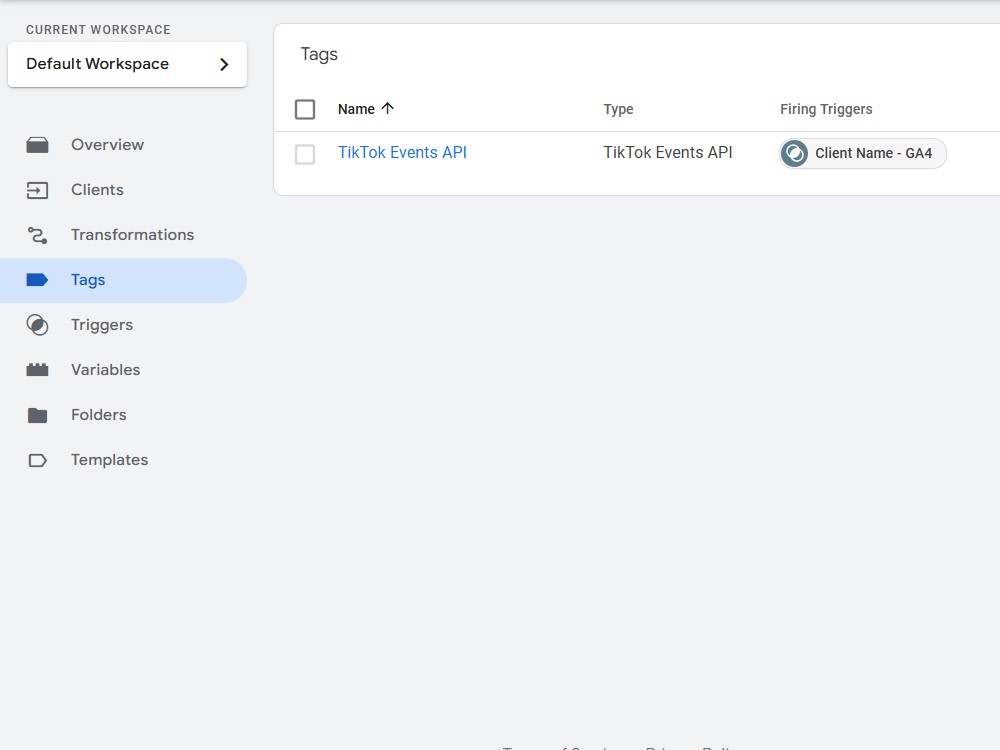Click the Overview sidebar icon

tap(37, 145)
